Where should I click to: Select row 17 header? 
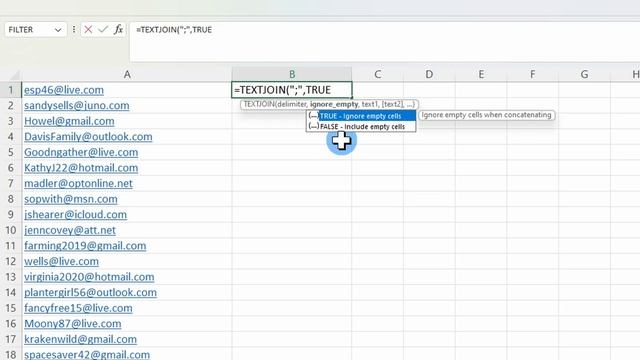coord(11,339)
